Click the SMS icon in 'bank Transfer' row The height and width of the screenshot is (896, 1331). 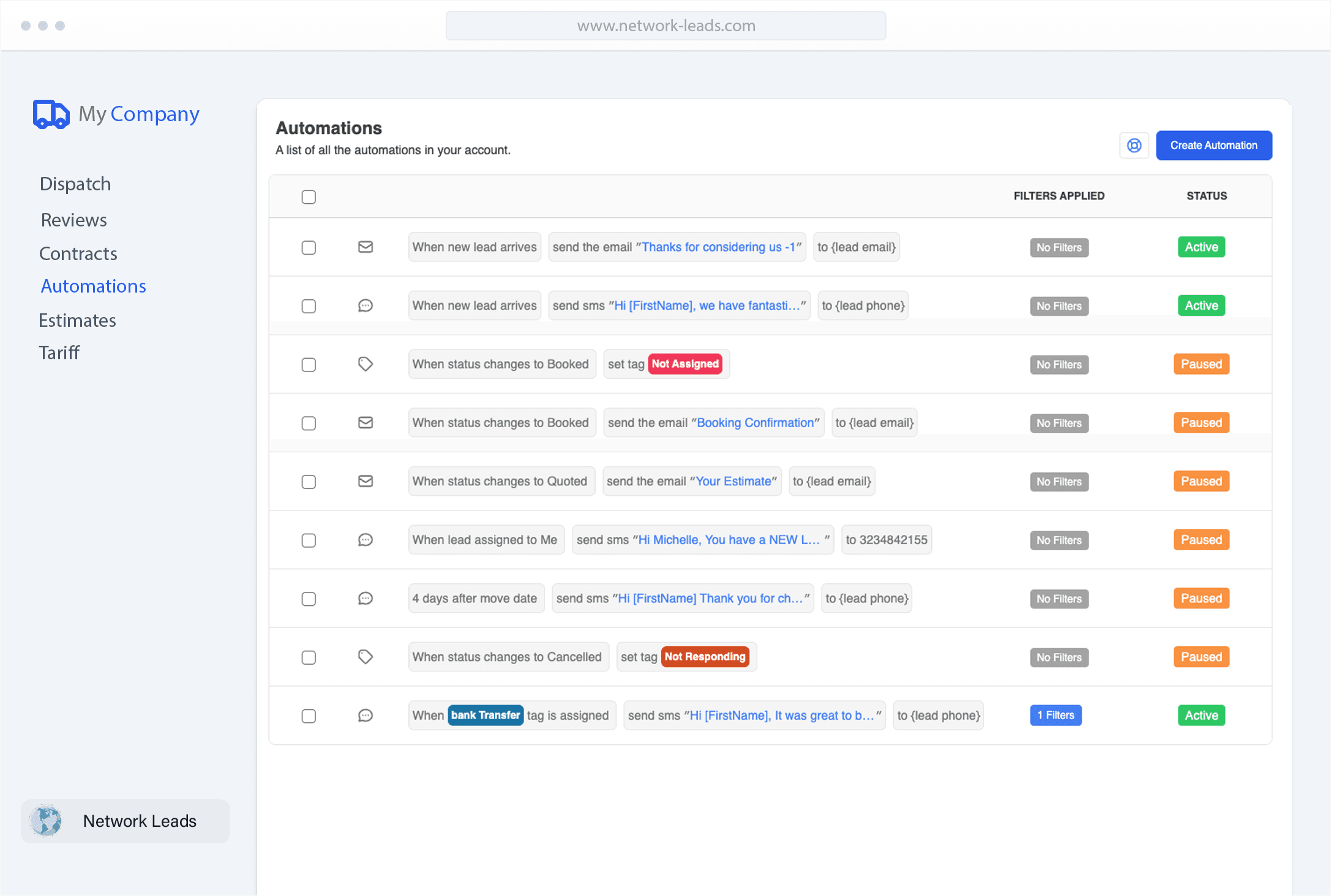pyautogui.click(x=366, y=715)
